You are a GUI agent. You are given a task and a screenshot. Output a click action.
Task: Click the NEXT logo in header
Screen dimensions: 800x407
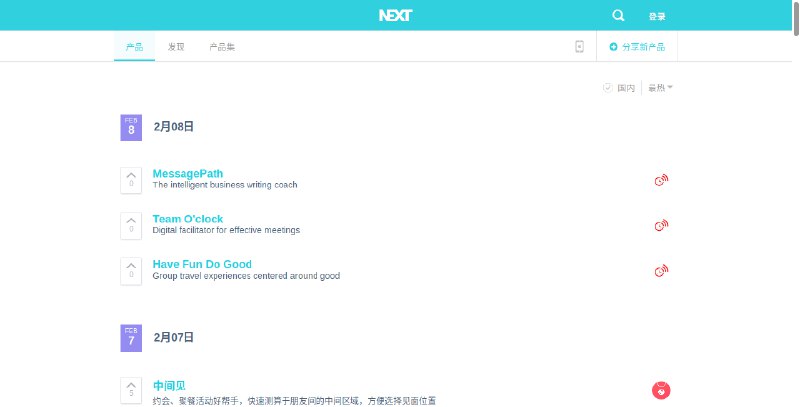396,15
